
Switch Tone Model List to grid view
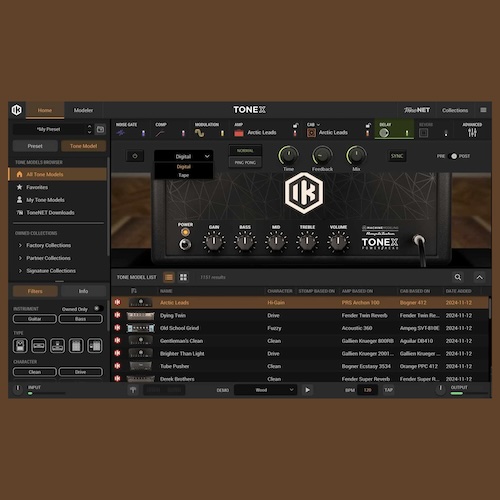[x=183, y=277]
